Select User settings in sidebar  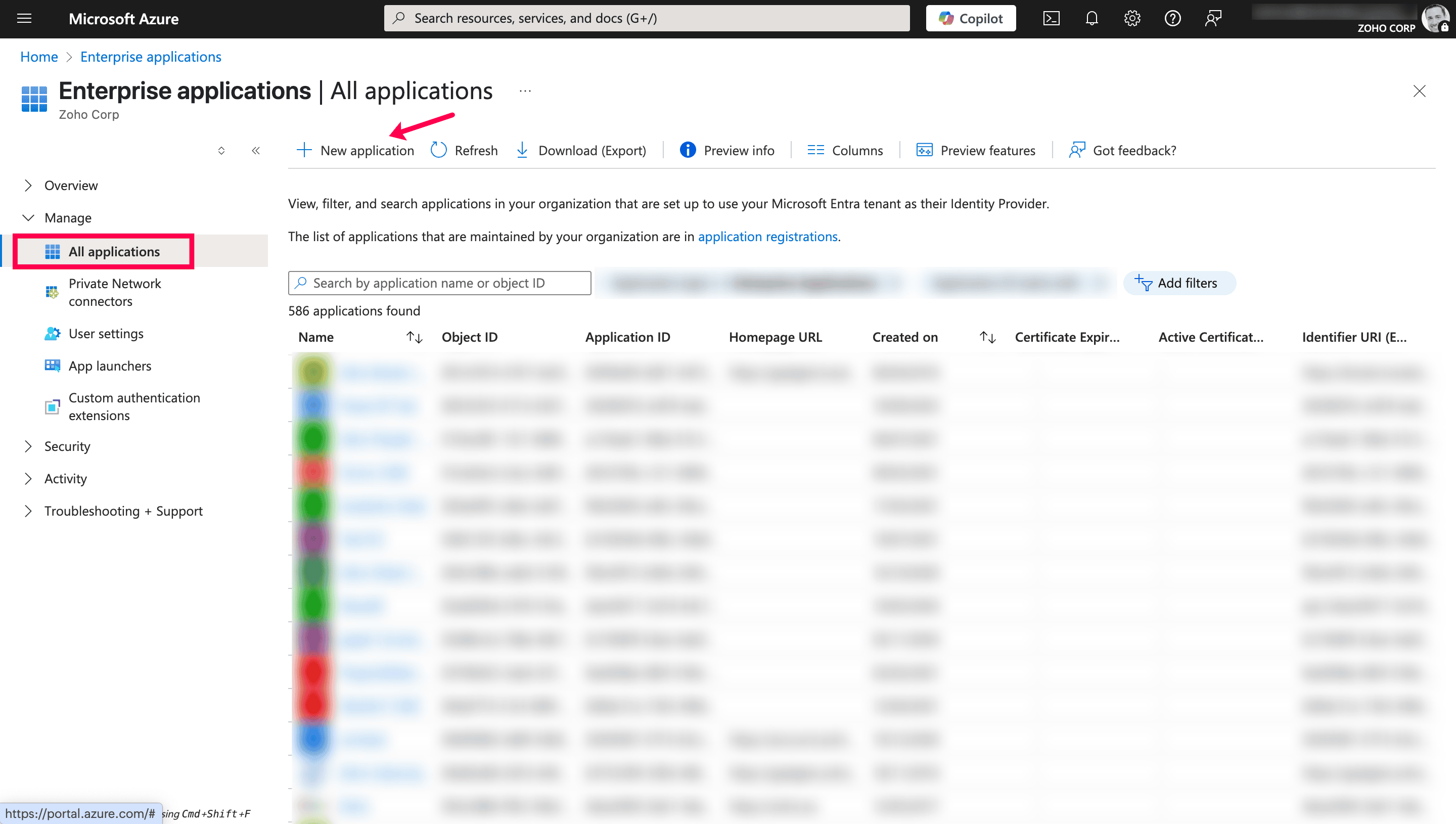(x=106, y=334)
